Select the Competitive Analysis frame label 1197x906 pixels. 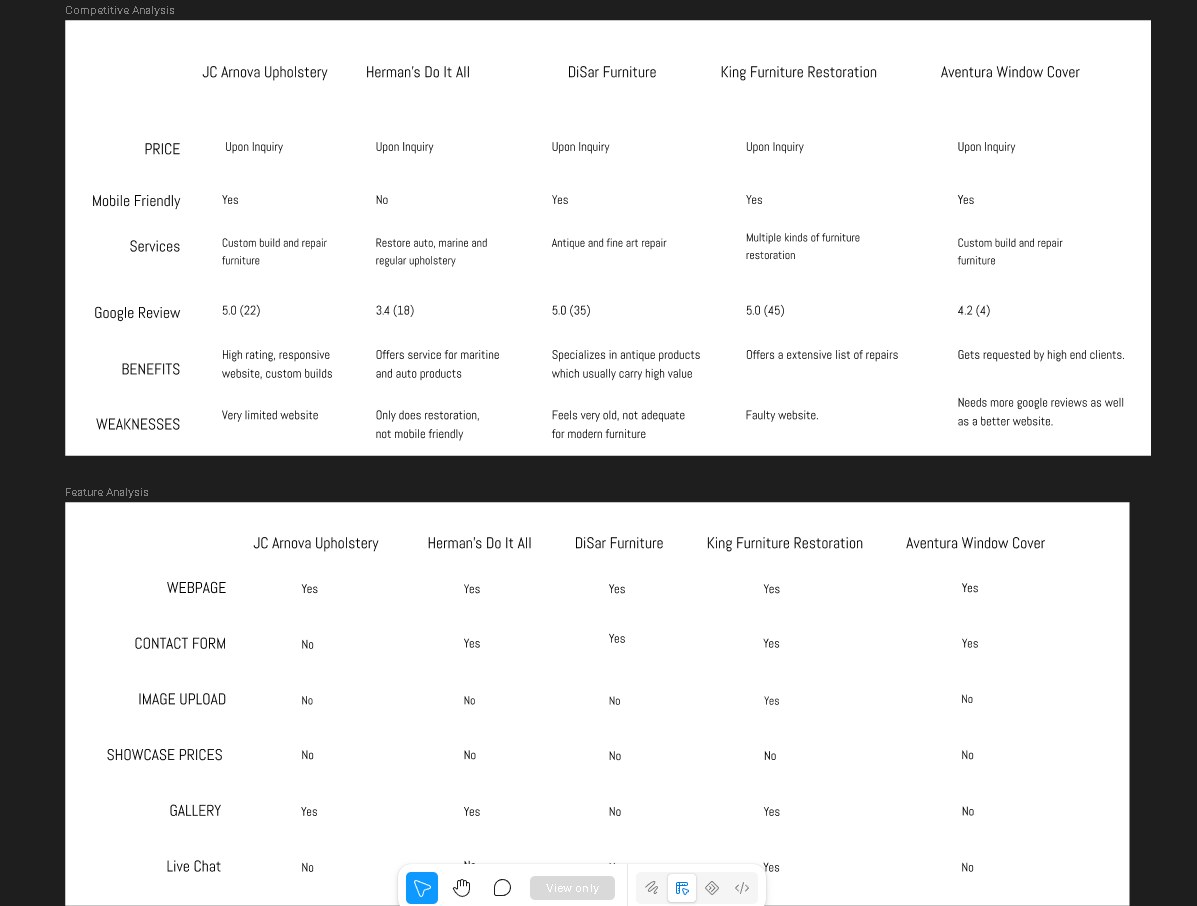point(120,10)
